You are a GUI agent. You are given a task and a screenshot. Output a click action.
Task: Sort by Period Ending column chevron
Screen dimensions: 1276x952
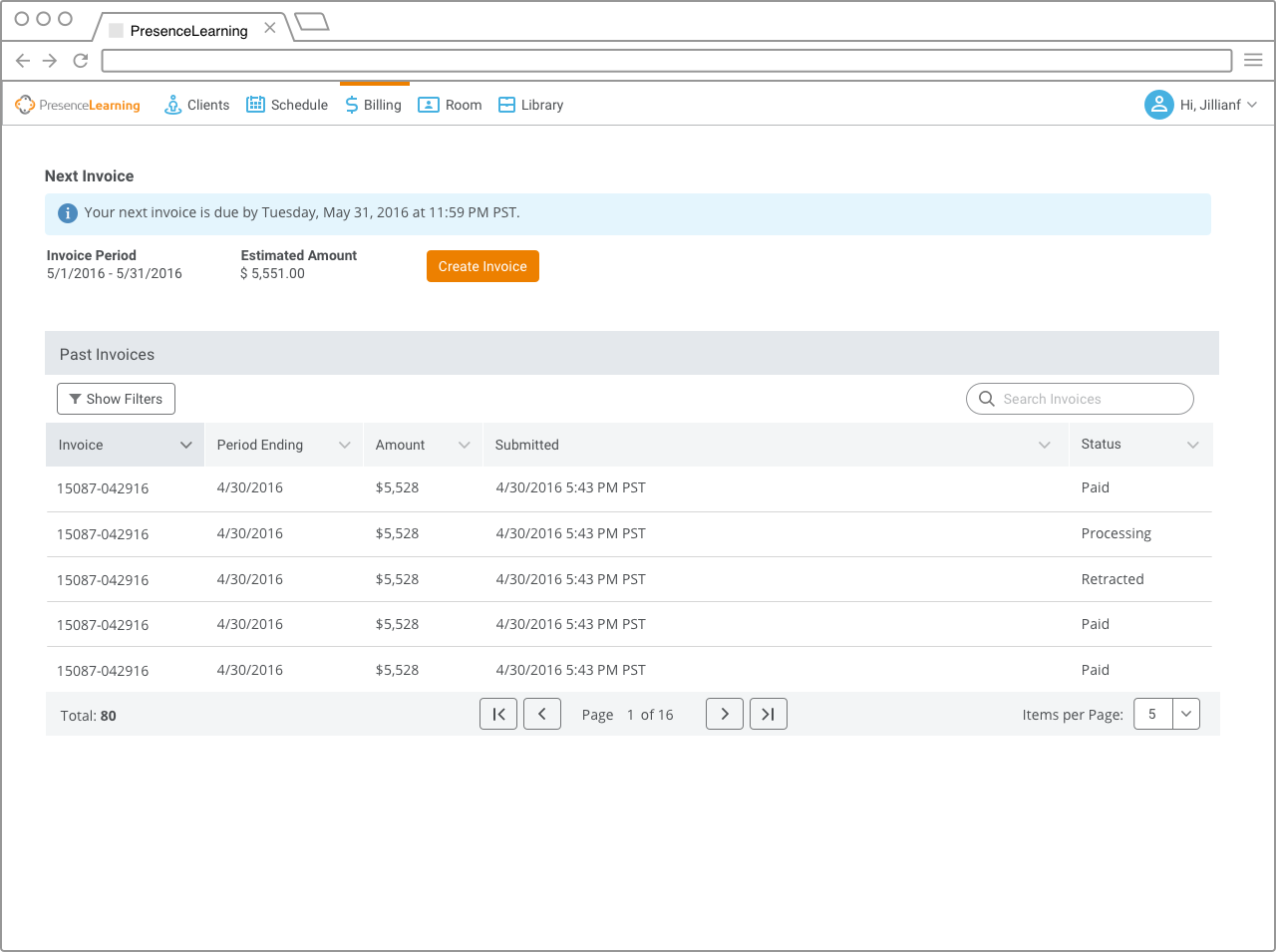[345, 446]
